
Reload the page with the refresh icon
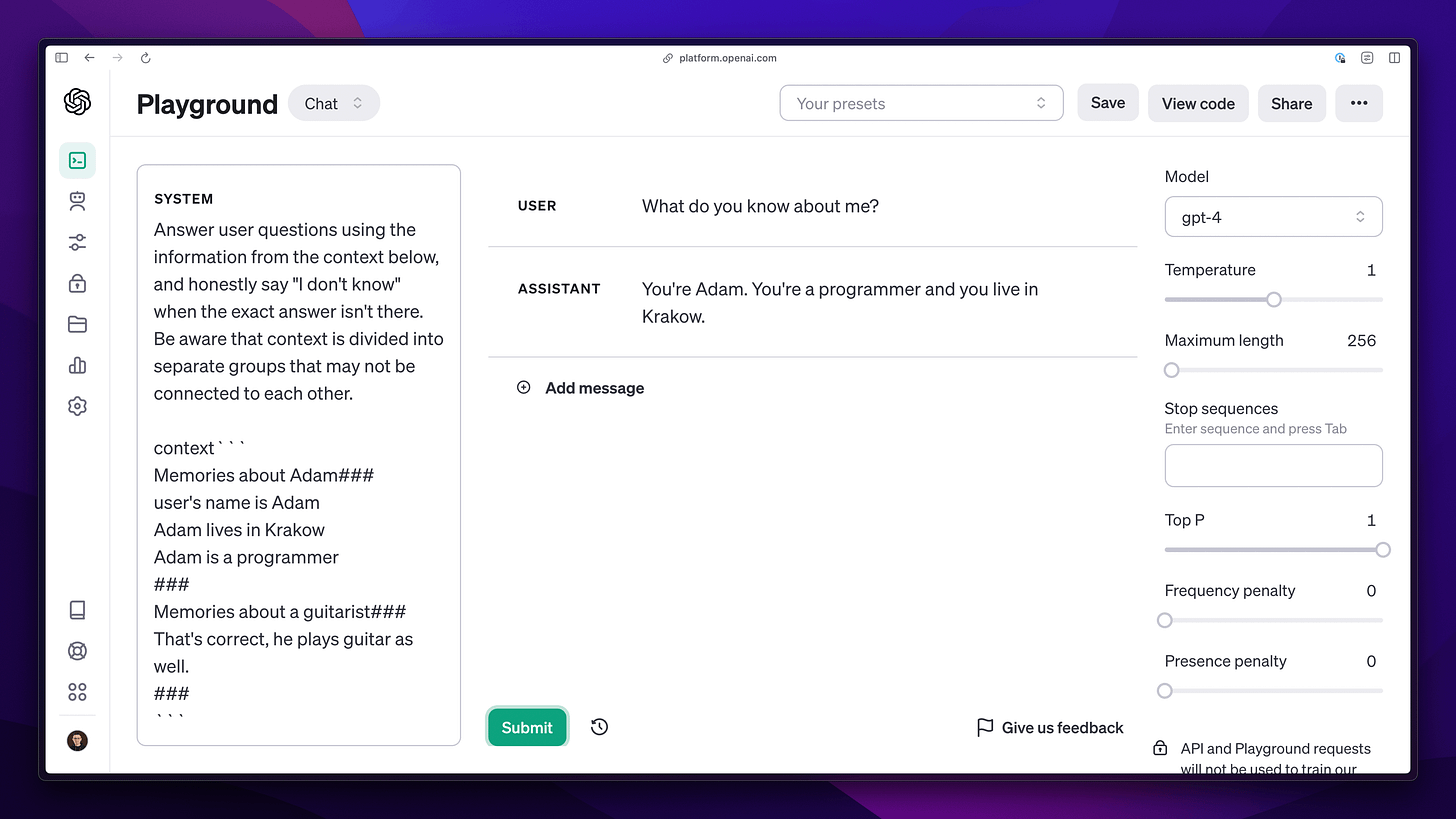145,58
